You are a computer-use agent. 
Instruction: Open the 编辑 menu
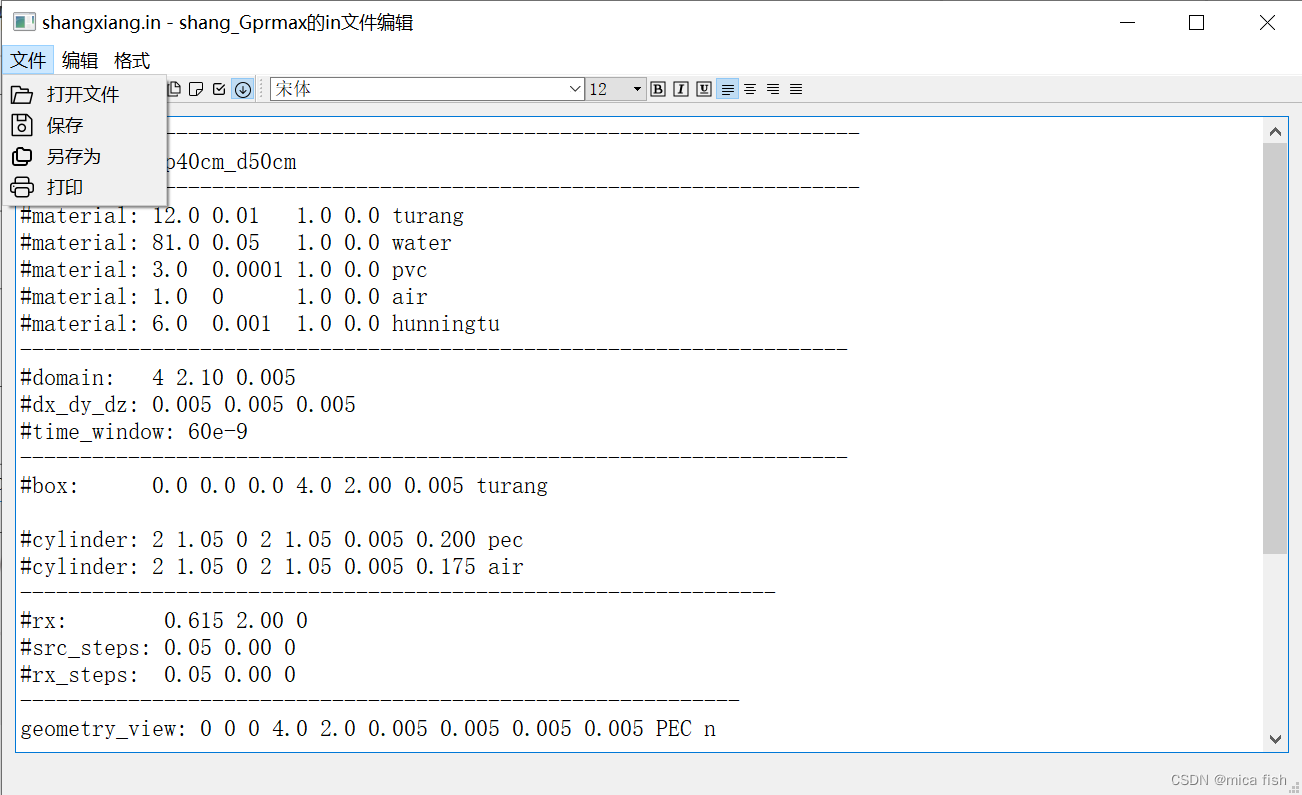(80, 60)
